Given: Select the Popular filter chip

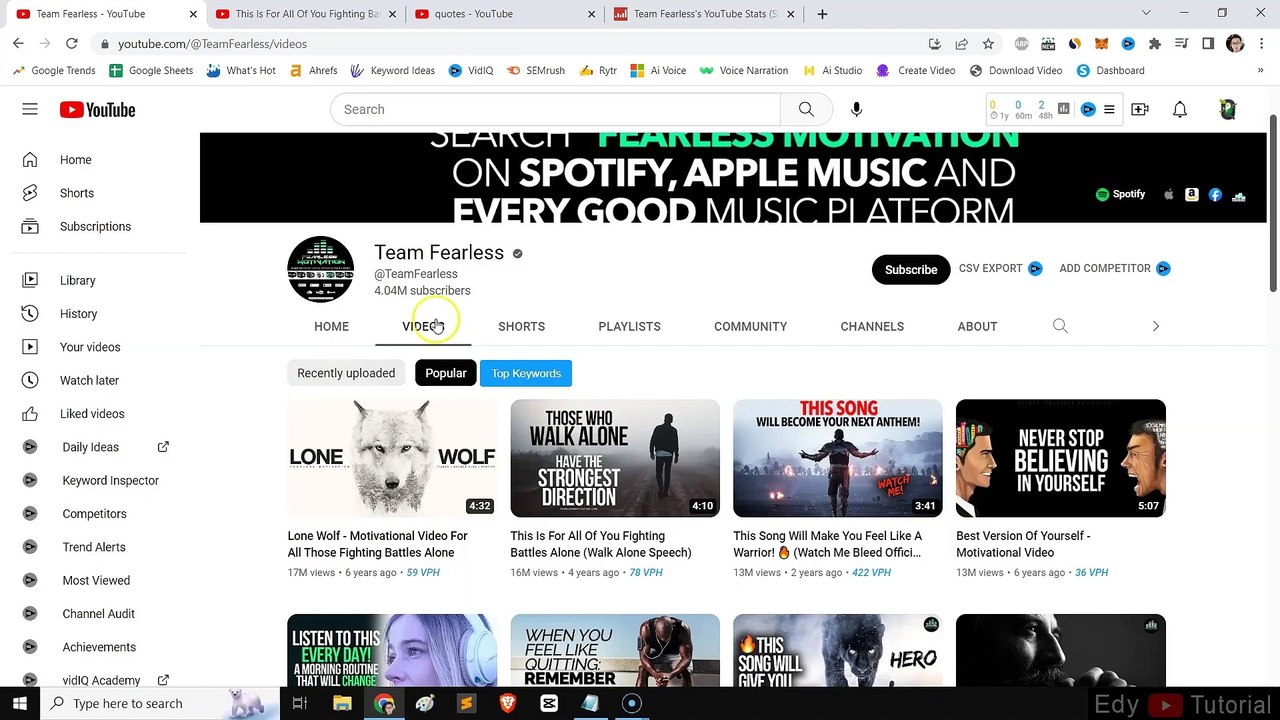Looking at the screenshot, I should pyautogui.click(x=446, y=373).
